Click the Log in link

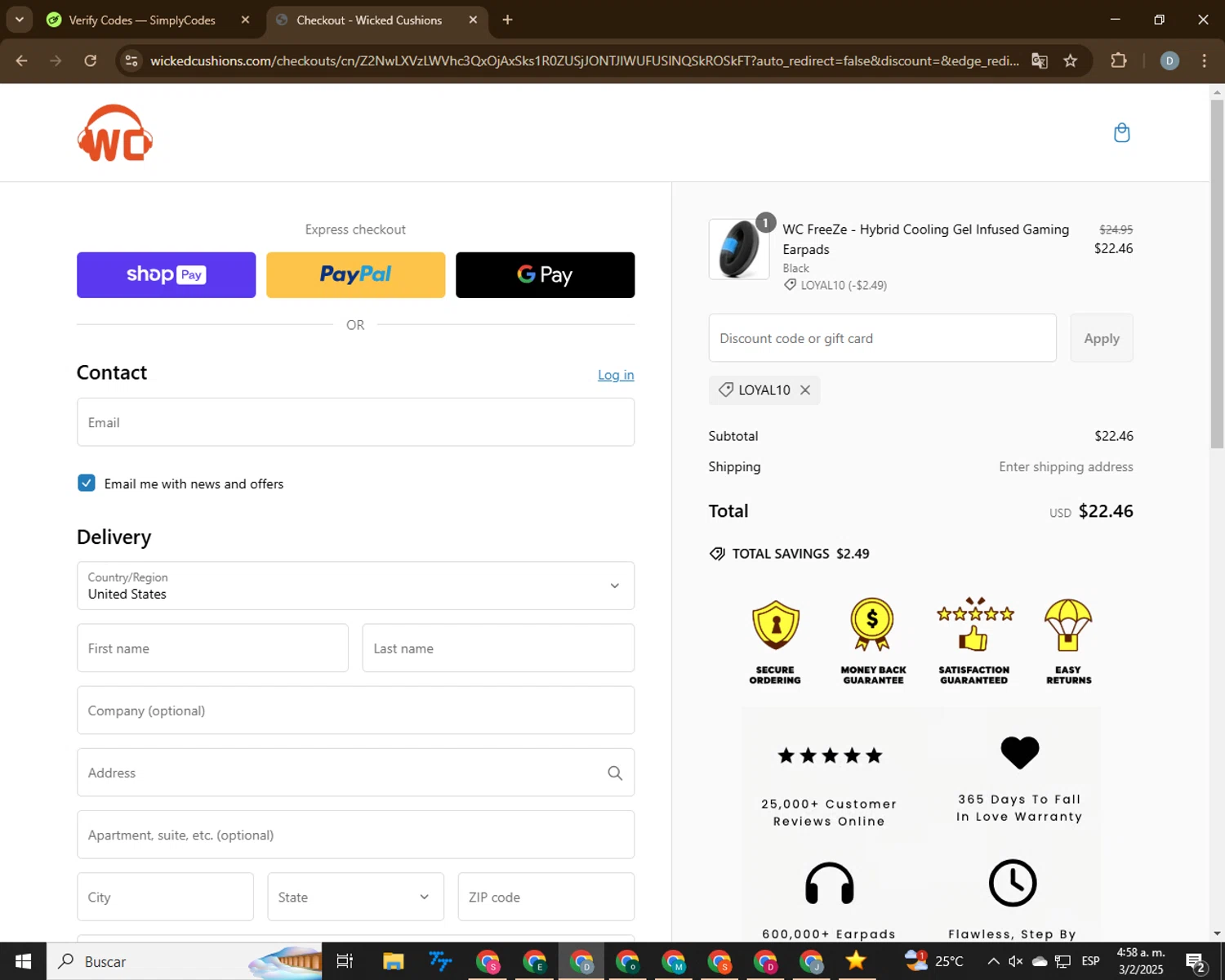[616, 375]
